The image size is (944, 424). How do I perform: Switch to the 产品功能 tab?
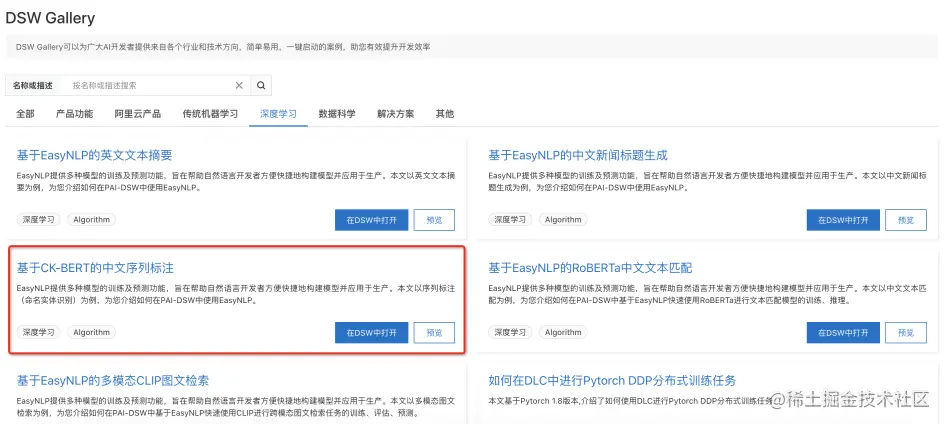click(x=75, y=114)
